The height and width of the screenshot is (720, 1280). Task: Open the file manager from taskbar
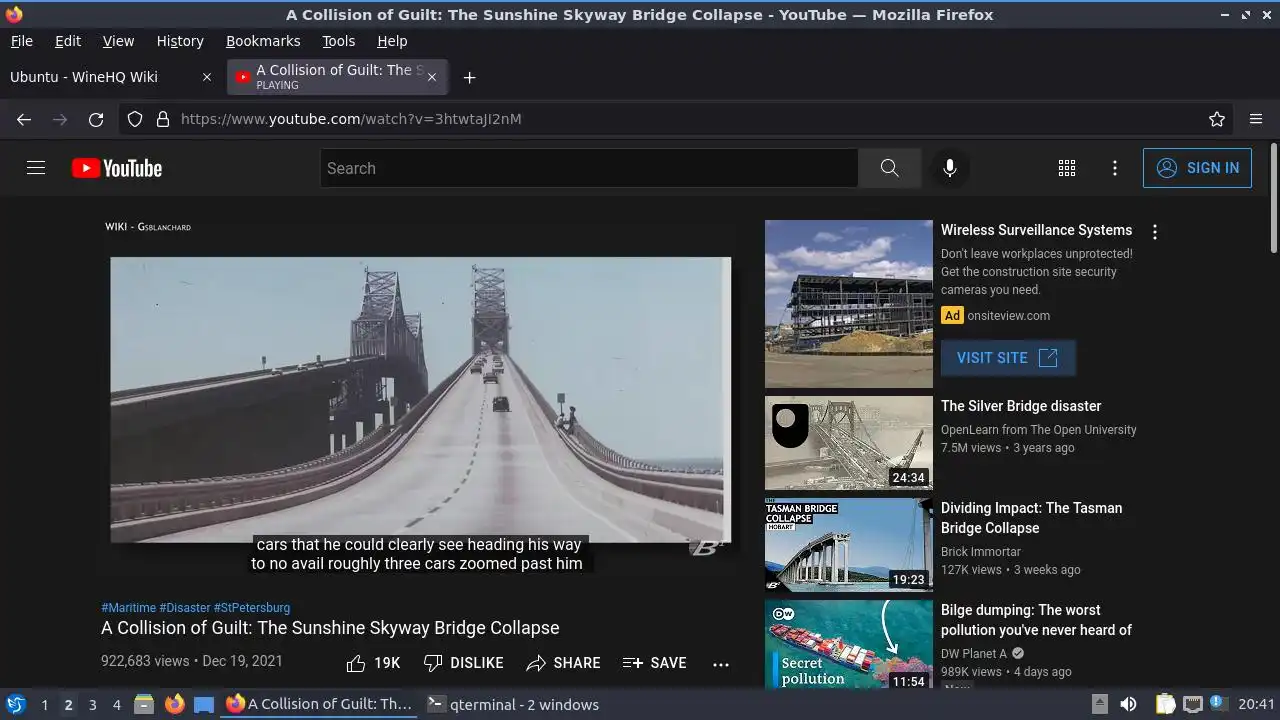click(144, 704)
